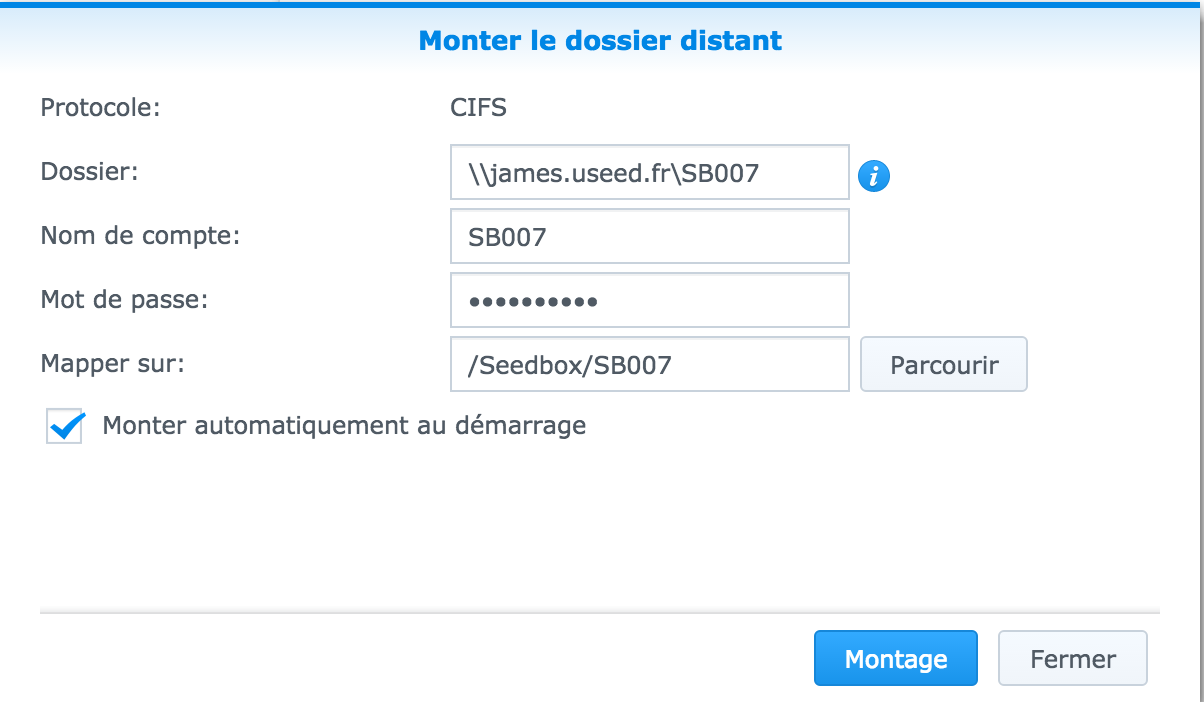Click the blue info icon beside Dossier field
This screenshot has height=702, width=1204.
pos(874,177)
